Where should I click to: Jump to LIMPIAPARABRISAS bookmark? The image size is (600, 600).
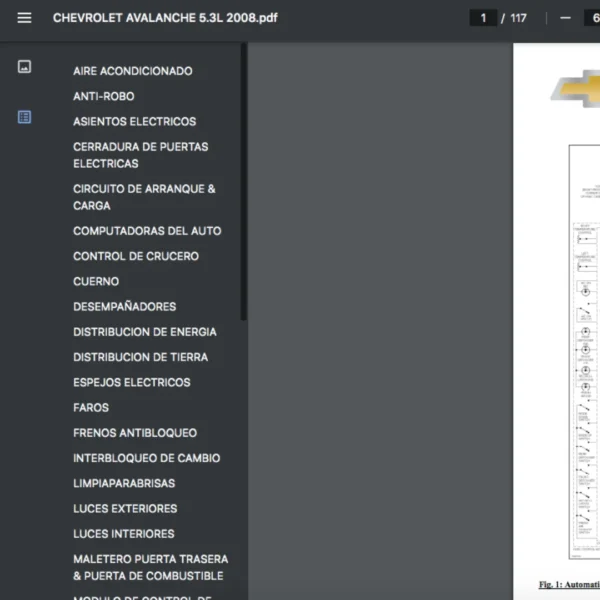(x=124, y=483)
